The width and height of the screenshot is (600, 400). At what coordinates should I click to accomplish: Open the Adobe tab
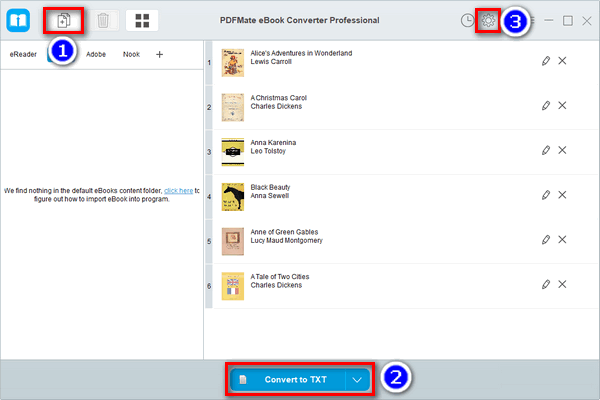(96, 54)
